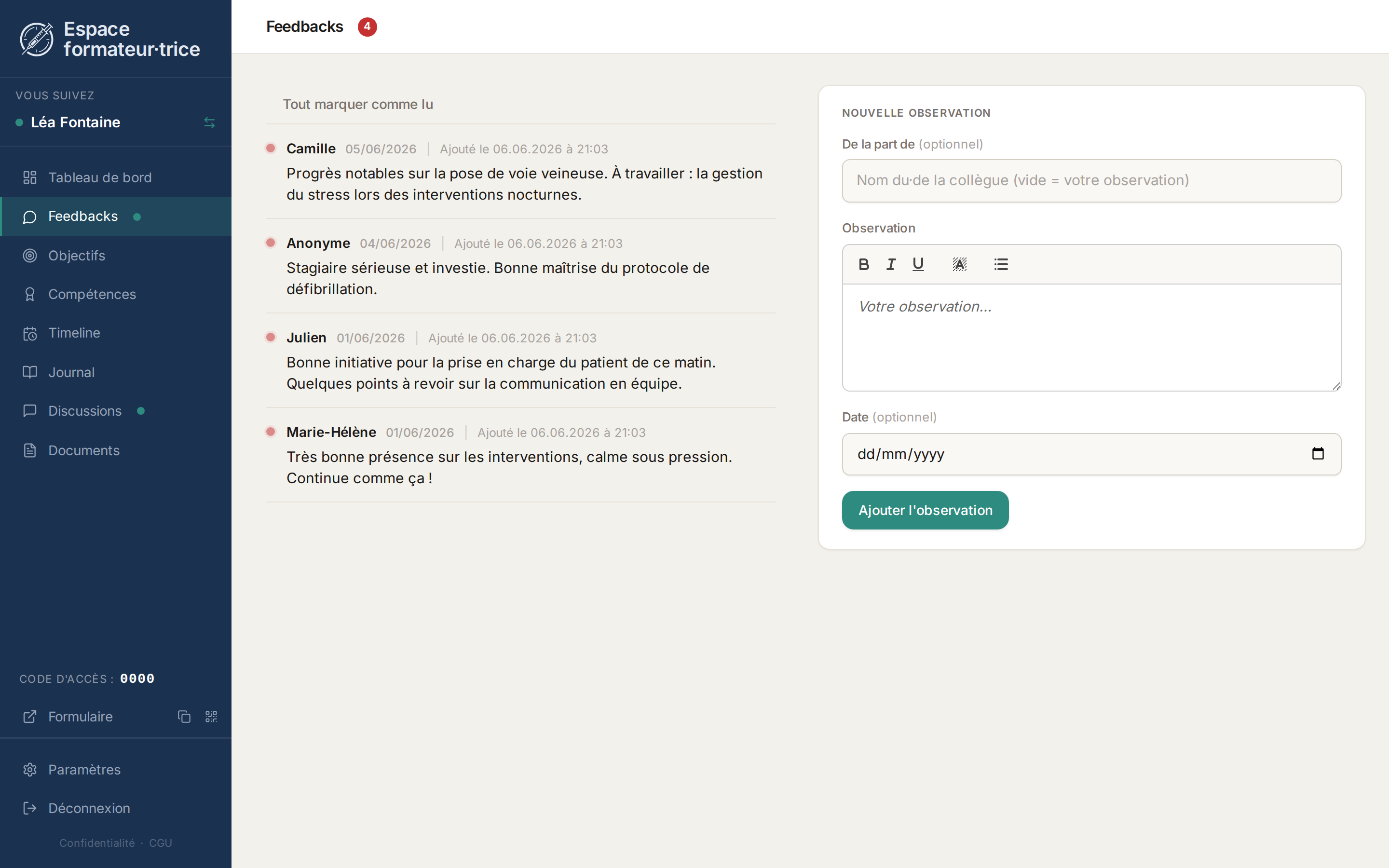Viewport: 1389px width, 868px height.
Task: Open the Confidentialité link
Action: click(97, 843)
